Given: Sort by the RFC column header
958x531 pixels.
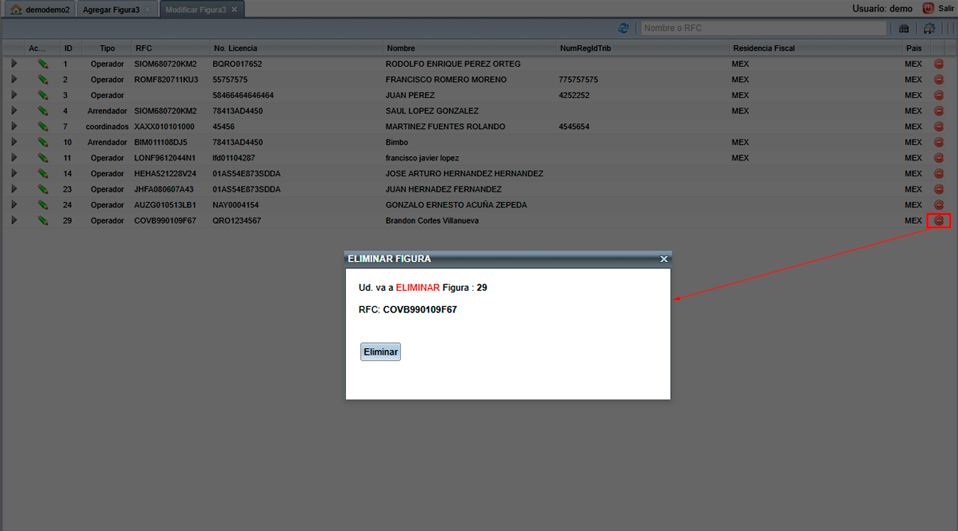Looking at the screenshot, I should pos(144,48).
